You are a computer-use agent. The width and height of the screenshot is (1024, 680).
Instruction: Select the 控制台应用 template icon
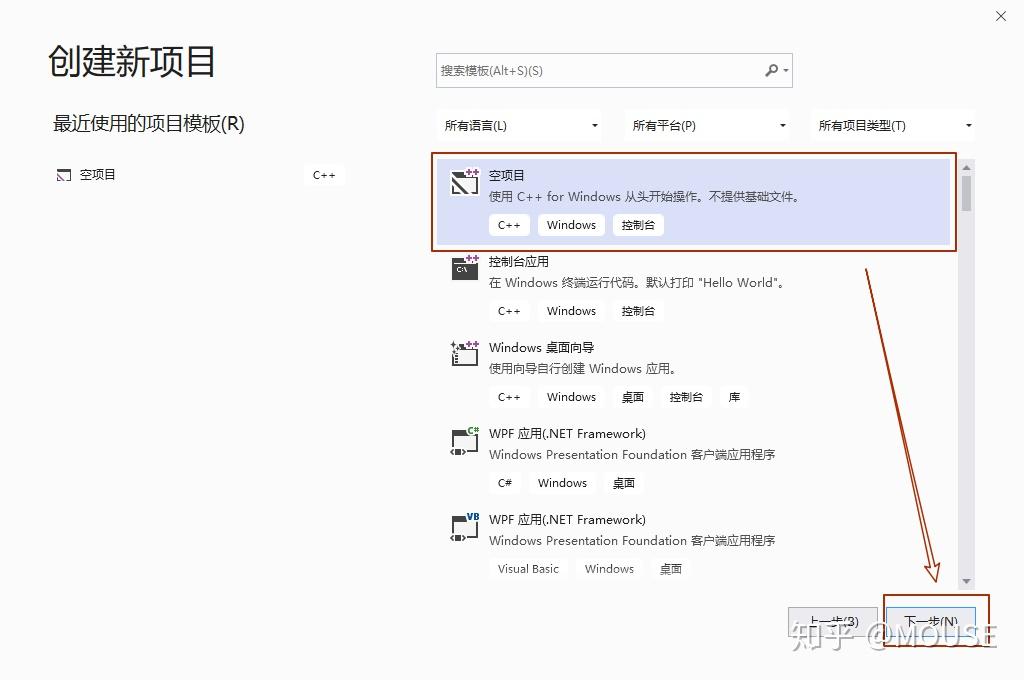click(463, 268)
